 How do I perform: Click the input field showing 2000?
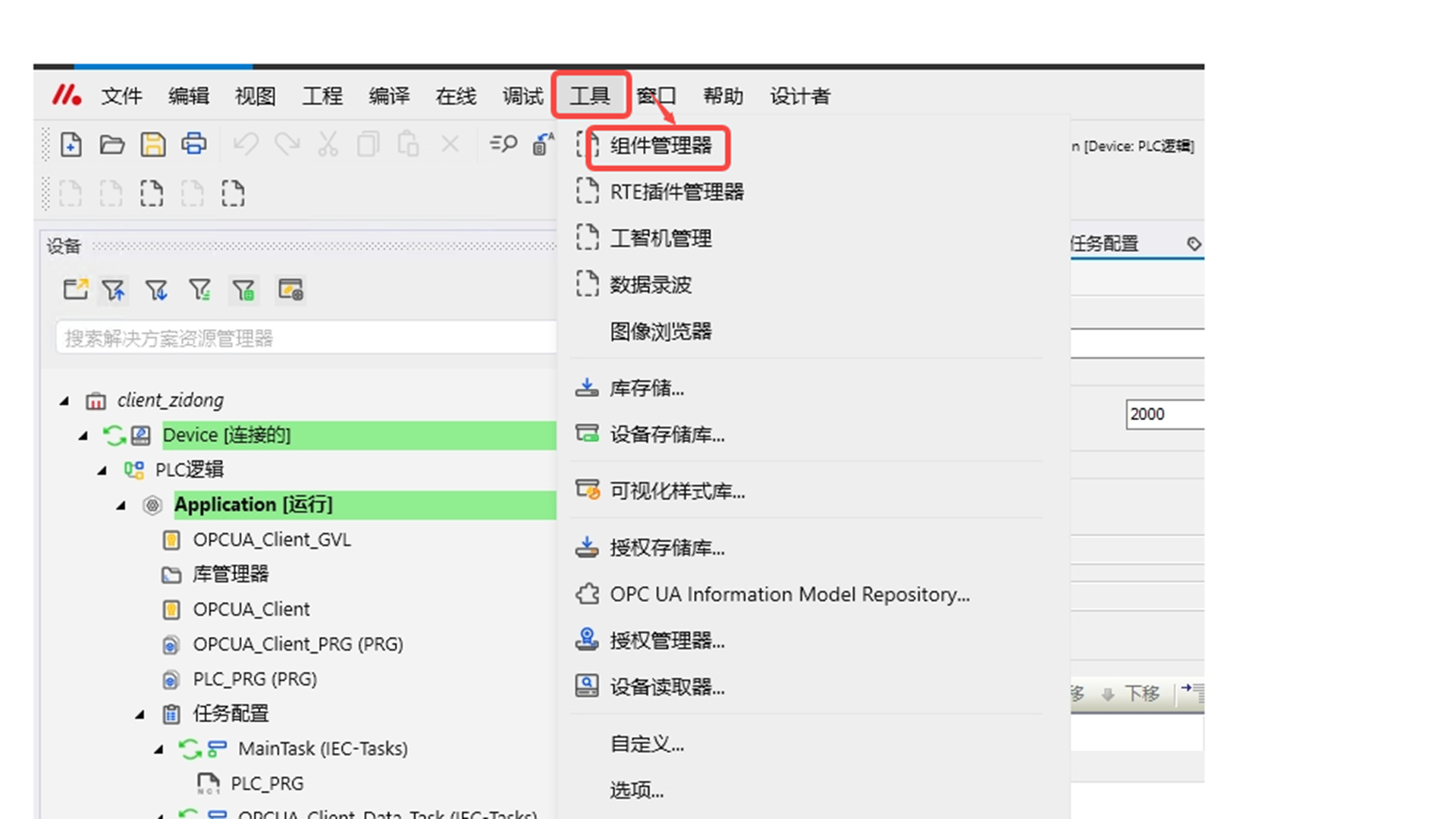[x=1164, y=414]
